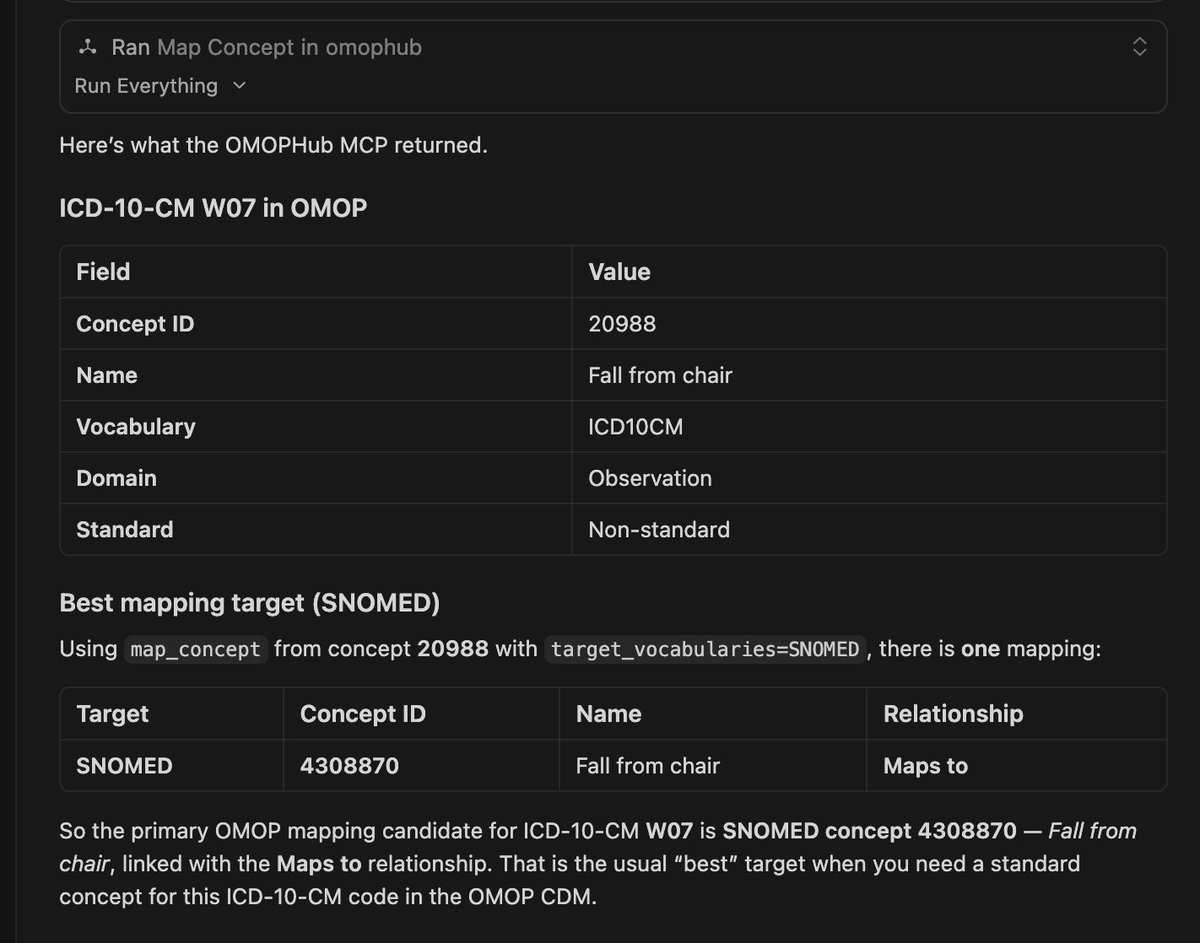Viewport: 1200px width, 943px height.
Task: Click the Non-standard value cell
Action: pos(868,529)
